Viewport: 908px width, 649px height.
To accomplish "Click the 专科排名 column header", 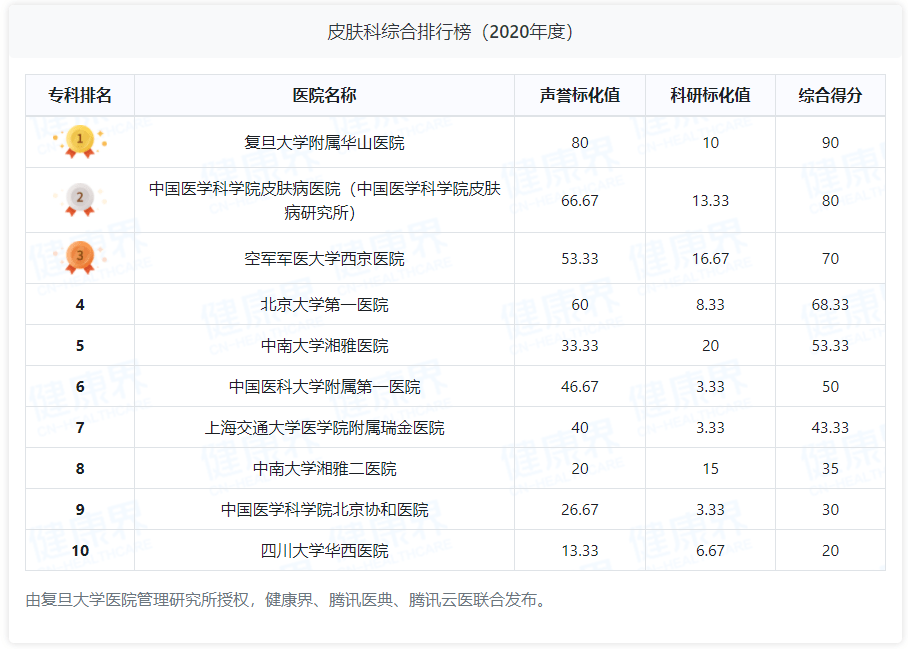I will click(x=80, y=96).
